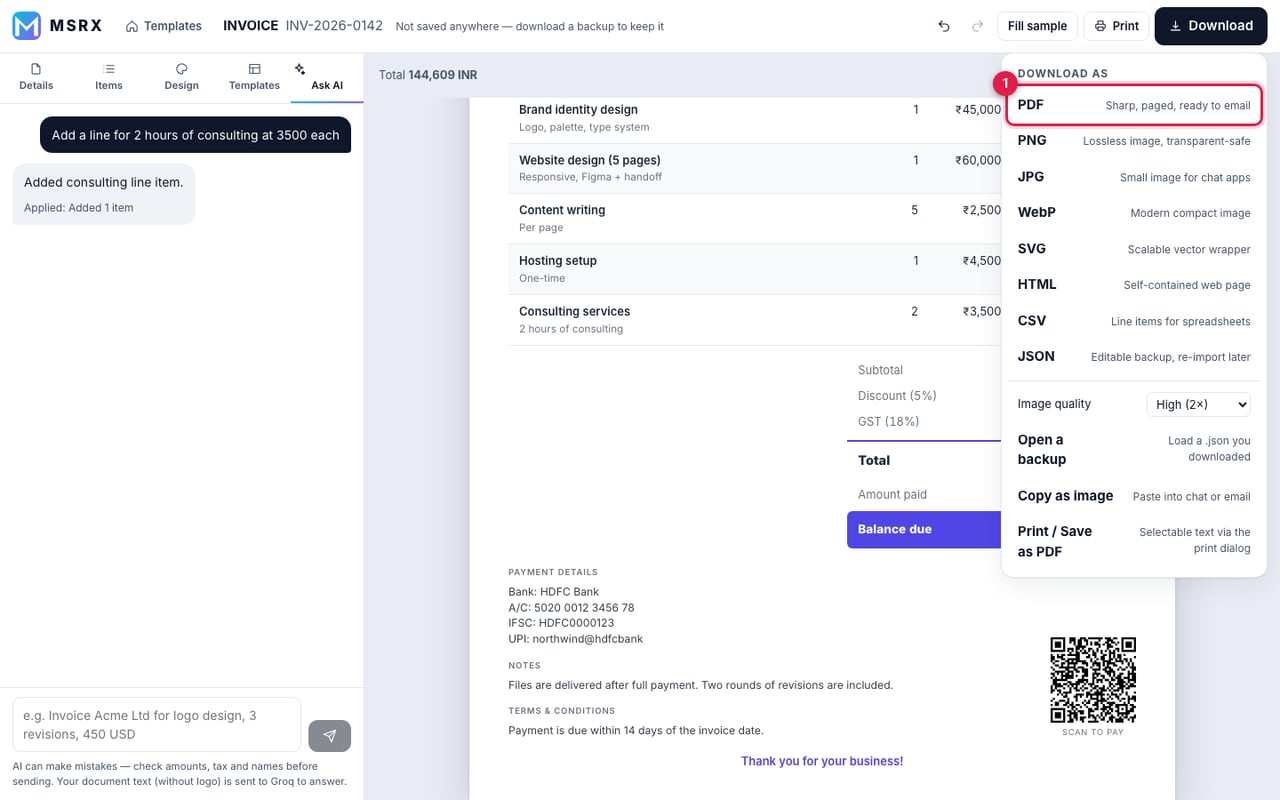Choose Copy as image option
This screenshot has height=800, width=1280.
tap(1134, 496)
